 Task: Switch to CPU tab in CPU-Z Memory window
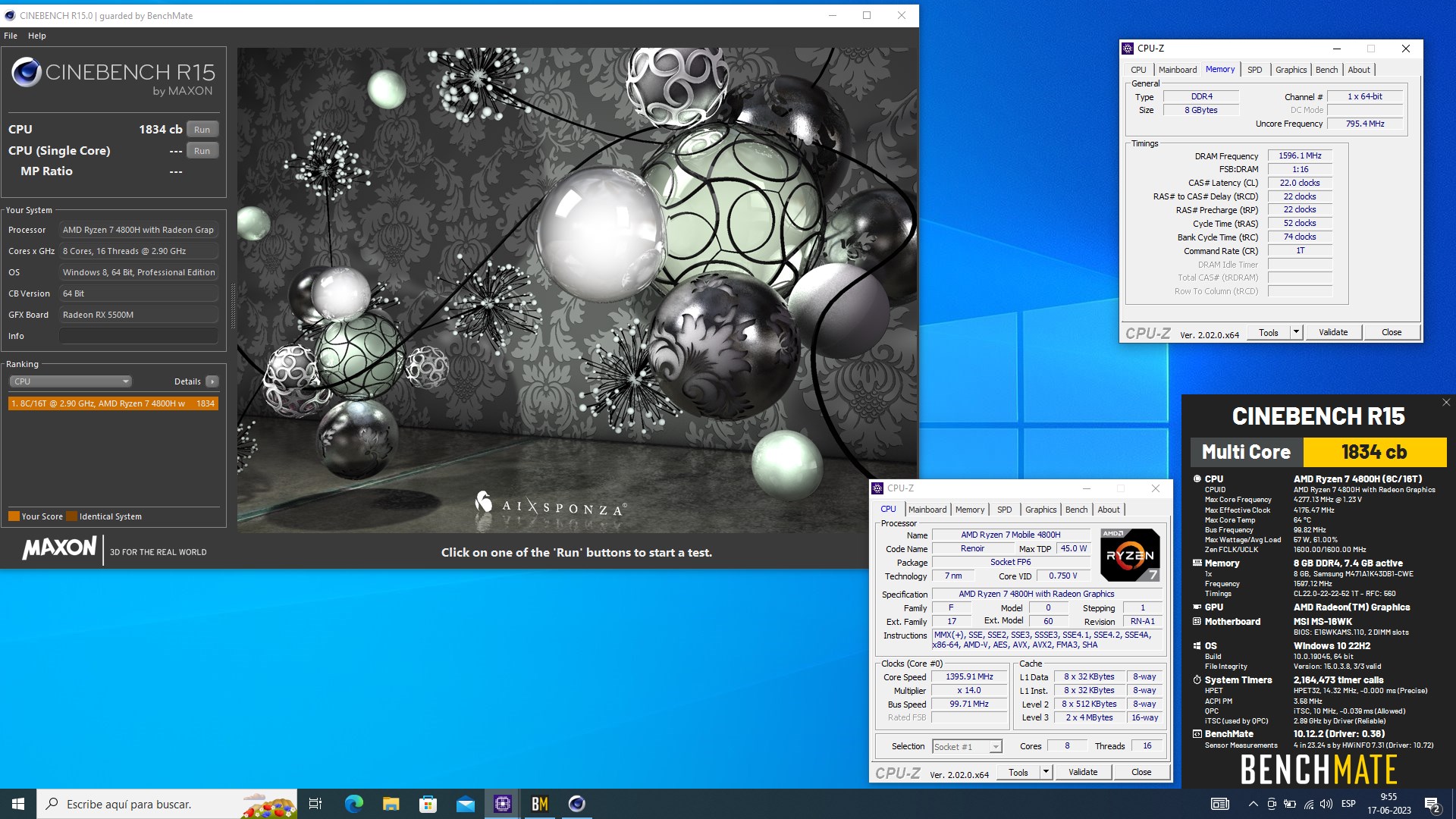(1138, 70)
